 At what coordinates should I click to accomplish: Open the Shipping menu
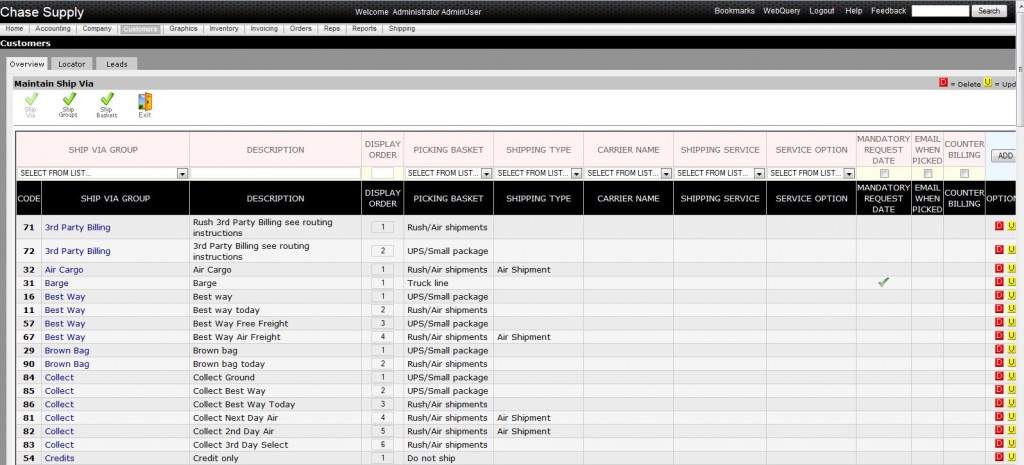[x=402, y=29]
